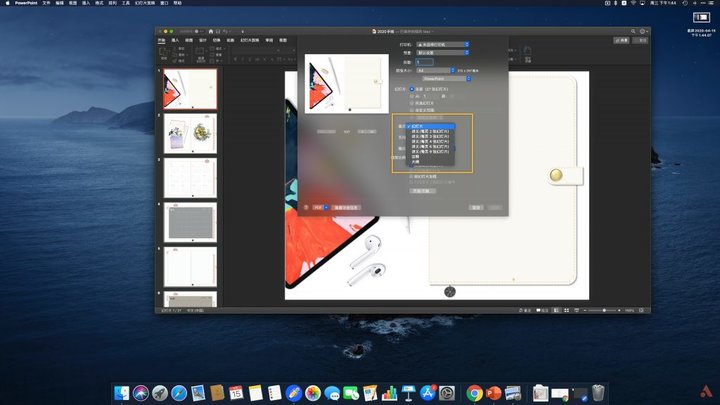720x405 pixels.
Task: Launch Safari from the Dock
Action: tap(179, 393)
